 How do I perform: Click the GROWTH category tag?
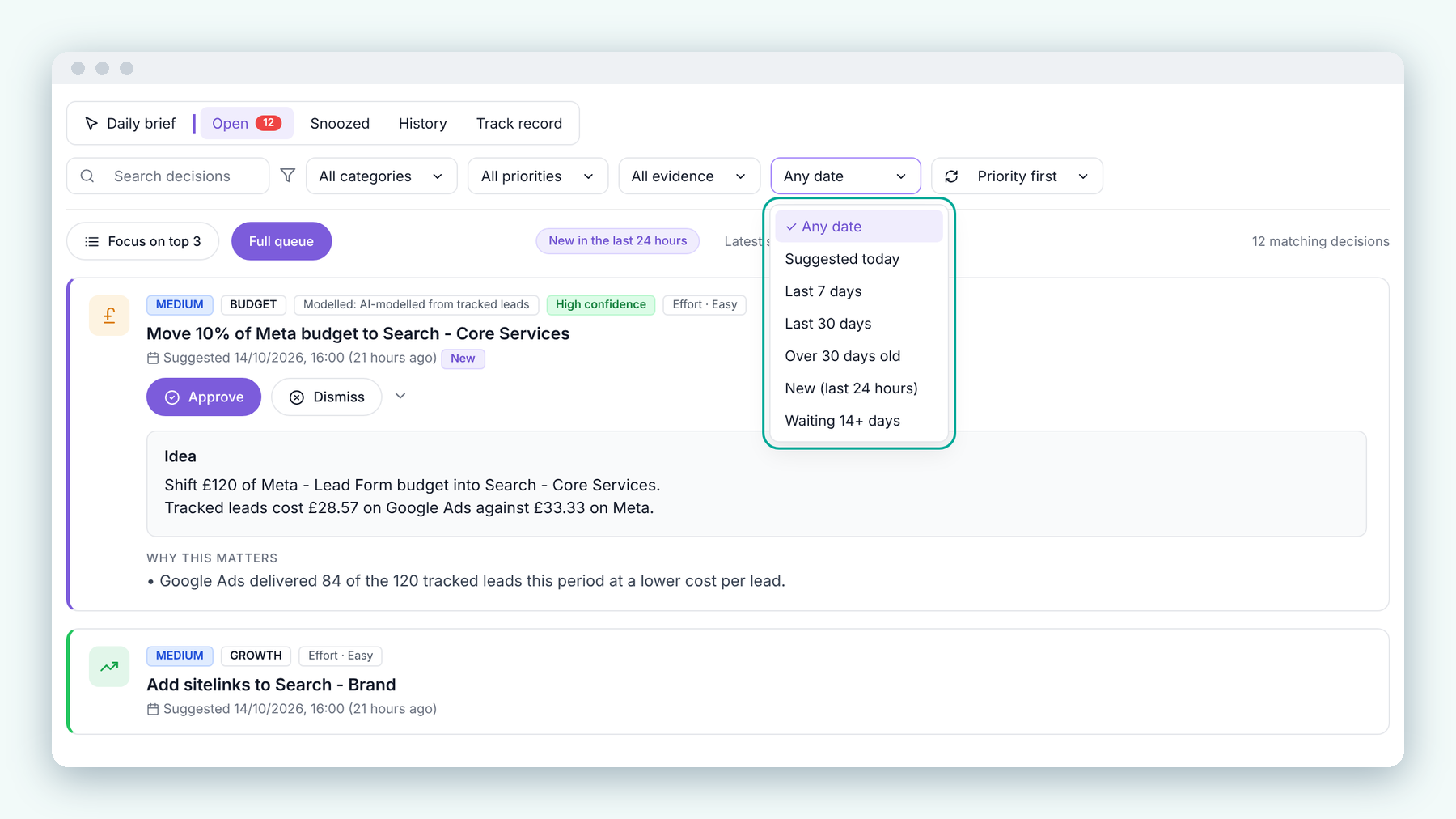256,656
